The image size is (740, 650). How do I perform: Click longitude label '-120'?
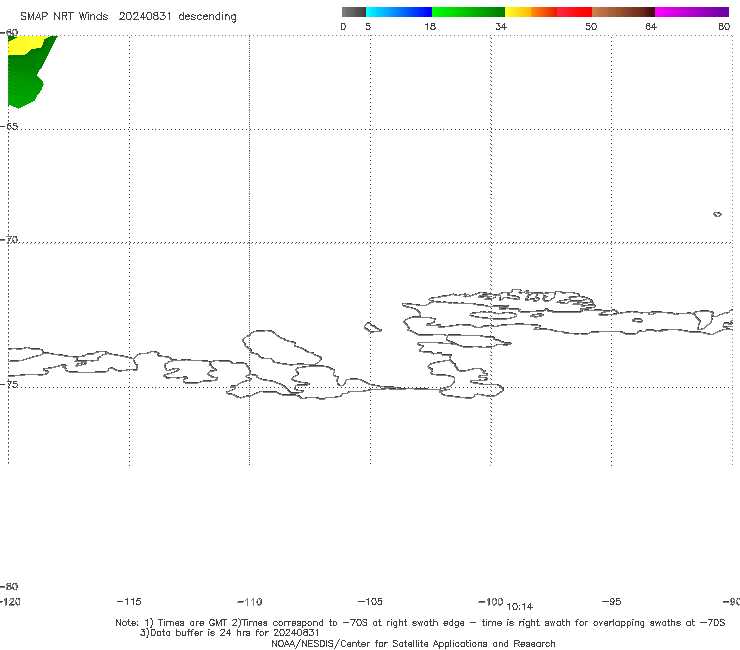(10, 601)
